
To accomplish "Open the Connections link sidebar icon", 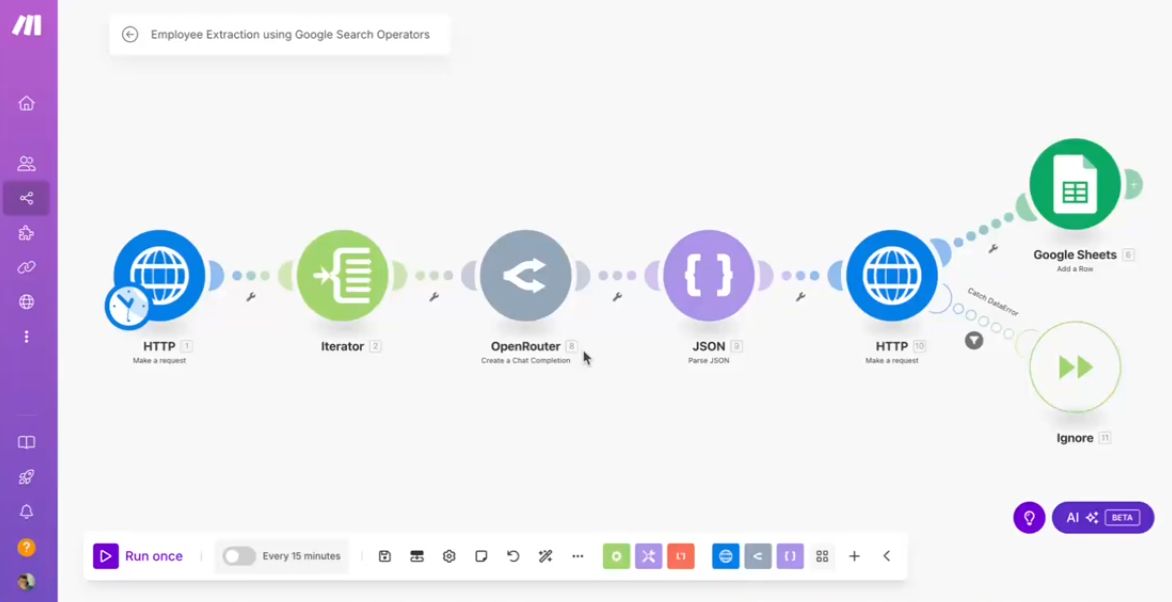I will (26, 268).
